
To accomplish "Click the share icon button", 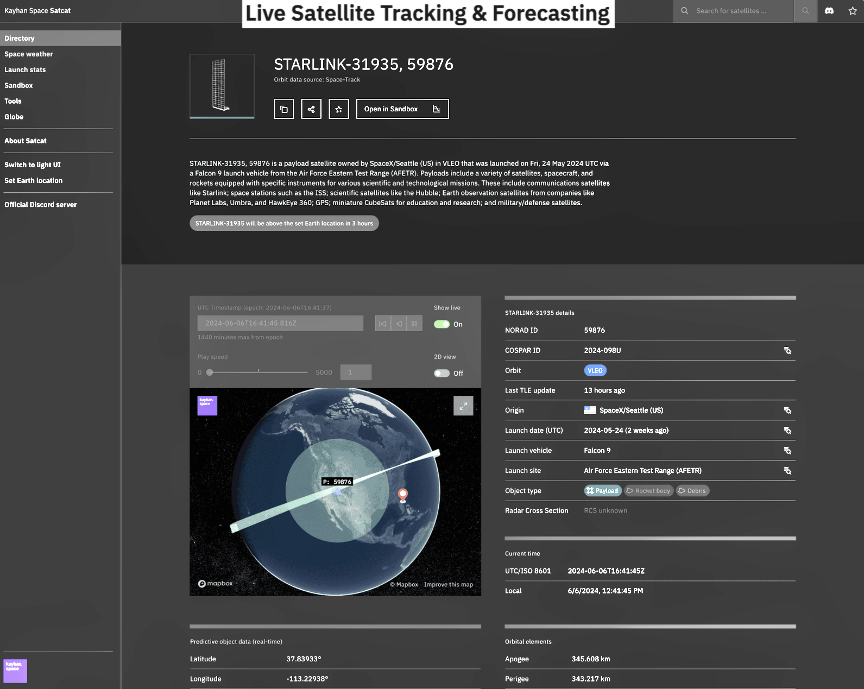I will [311, 109].
